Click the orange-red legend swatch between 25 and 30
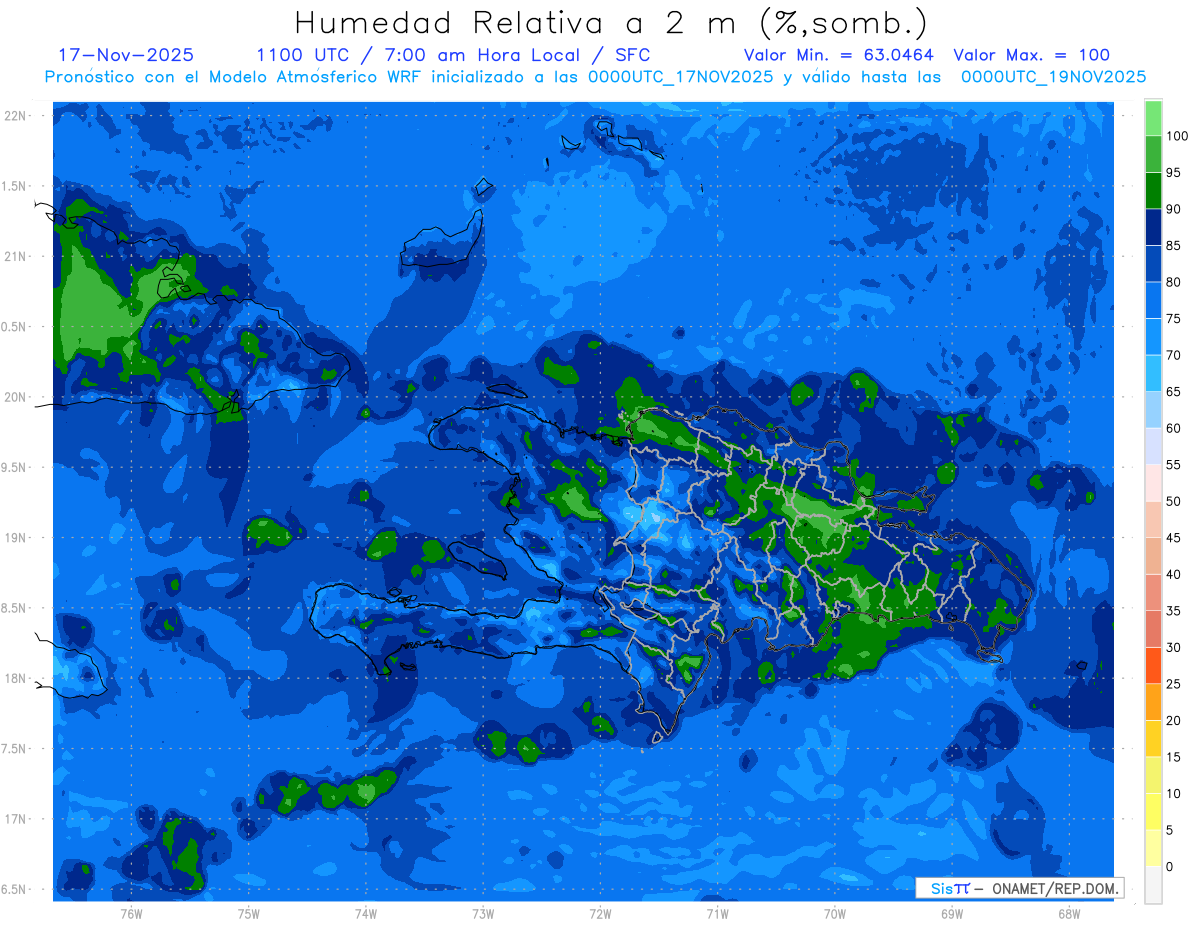The height and width of the screenshot is (927, 1200). tap(1153, 665)
